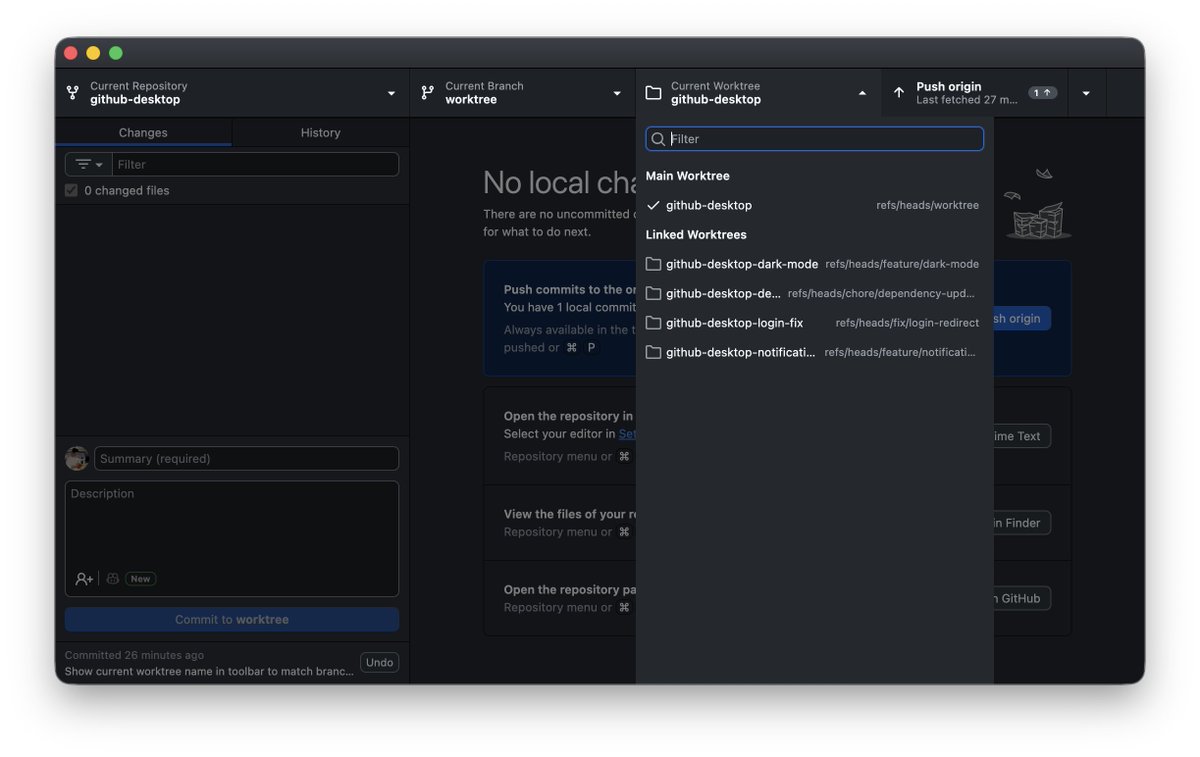
Task: Switch to the Changes tab
Action: click(x=143, y=132)
